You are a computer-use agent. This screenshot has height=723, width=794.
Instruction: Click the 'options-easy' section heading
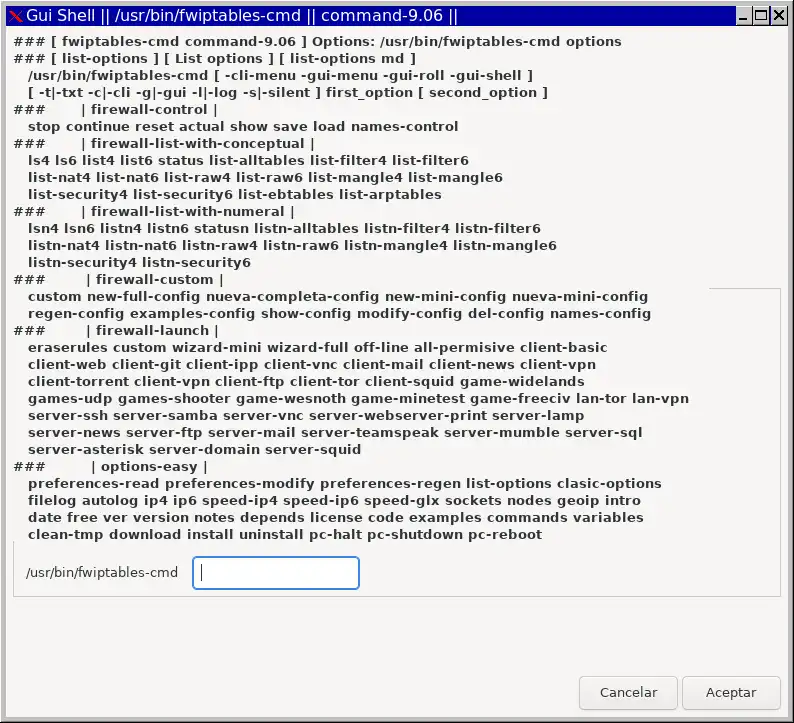tap(149, 467)
